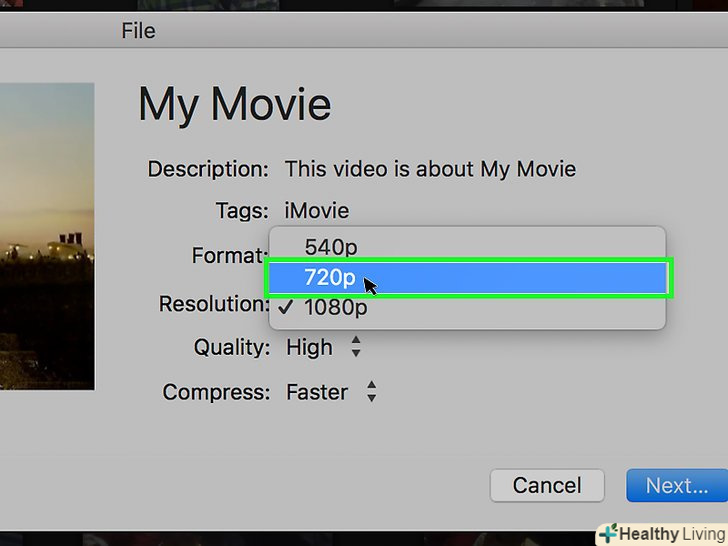Click the Healthy Living cross logo
This screenshot has width=728, height=546.
606,533
